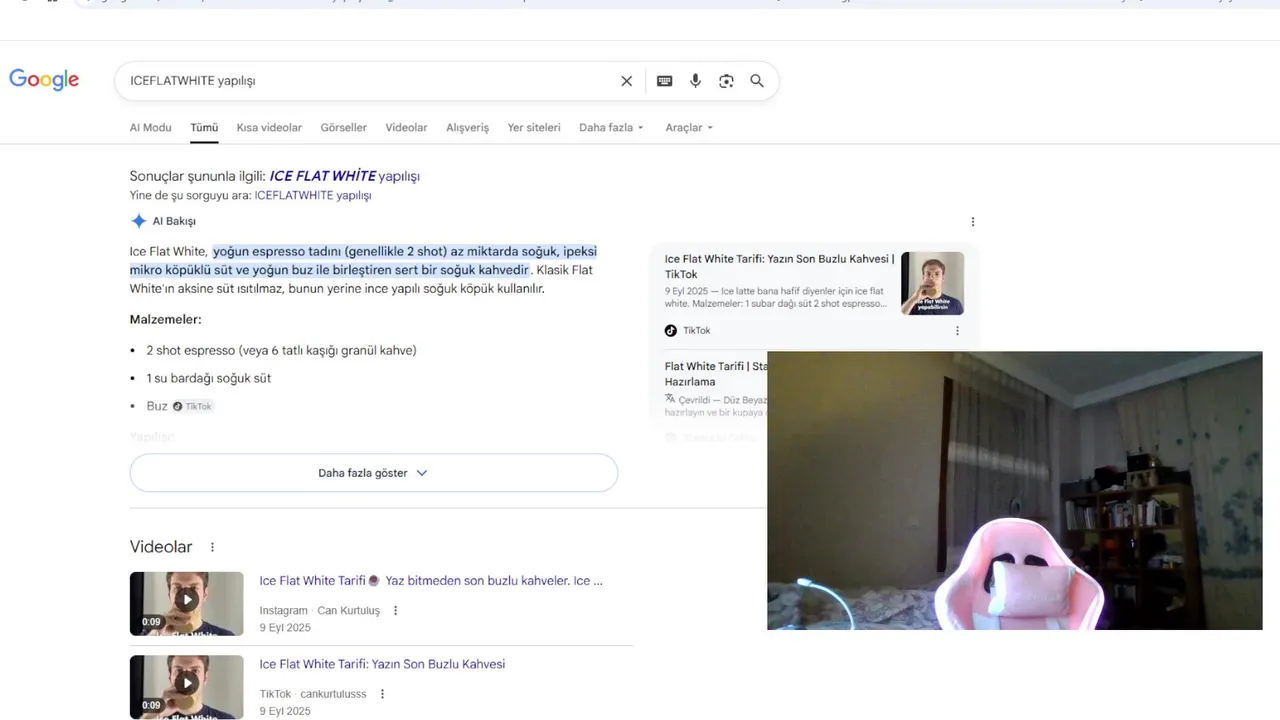
Task: Open options for the Can Kurtuluş Instagram result
Action: 396,611
